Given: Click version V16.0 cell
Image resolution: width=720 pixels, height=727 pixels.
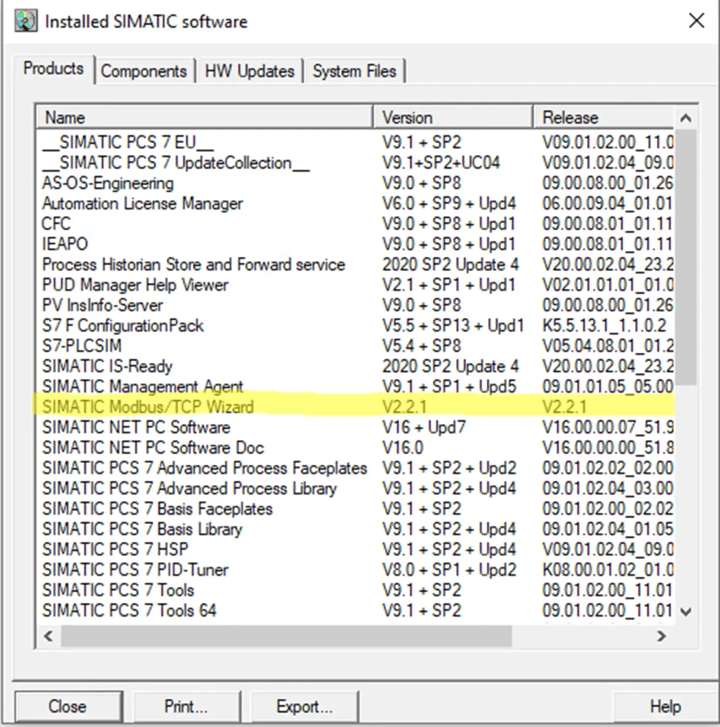Looking at the screenshot, I should (x=402, y=448).
